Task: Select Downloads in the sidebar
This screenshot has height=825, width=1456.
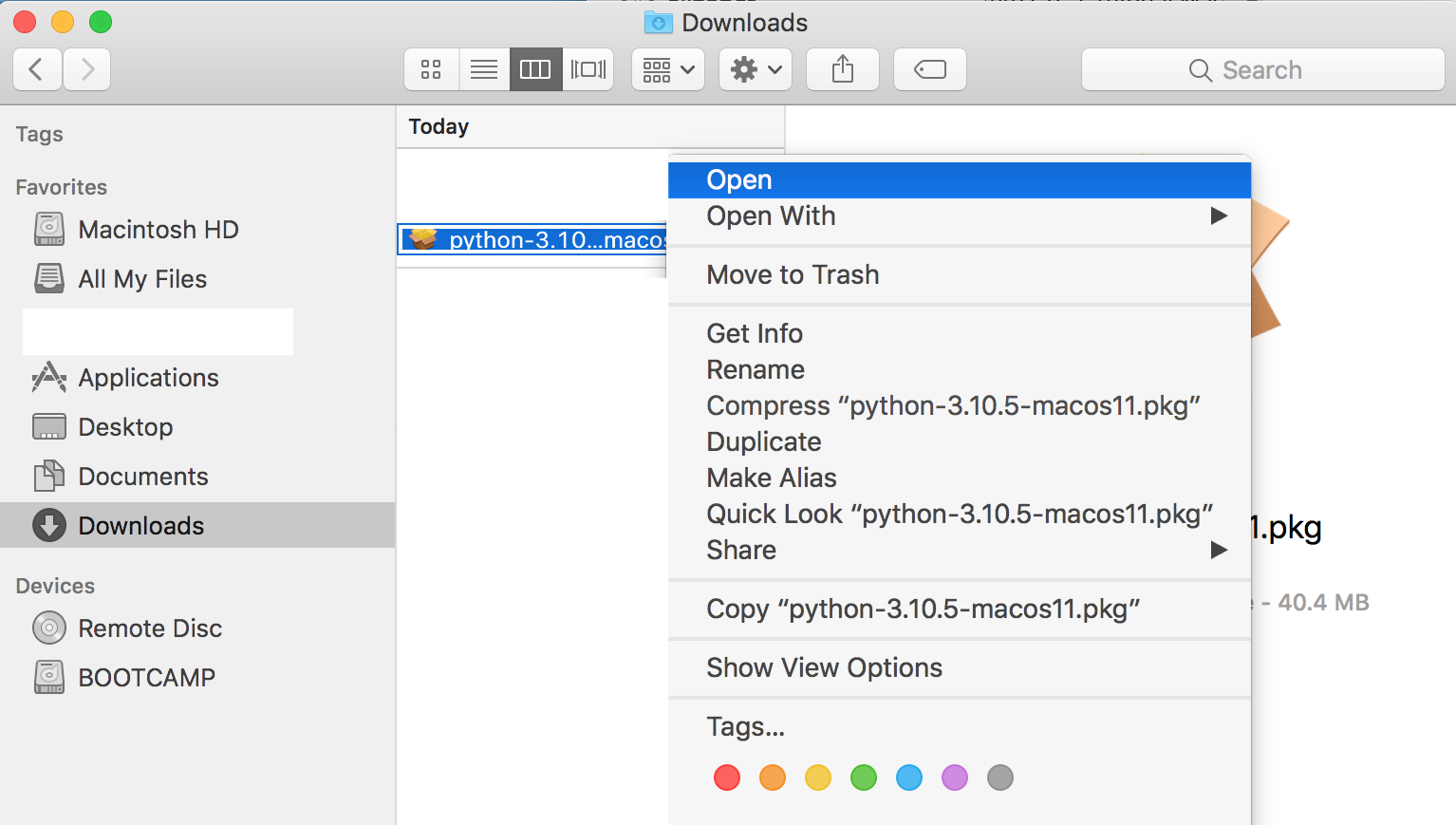Action: tap(197, 525)
